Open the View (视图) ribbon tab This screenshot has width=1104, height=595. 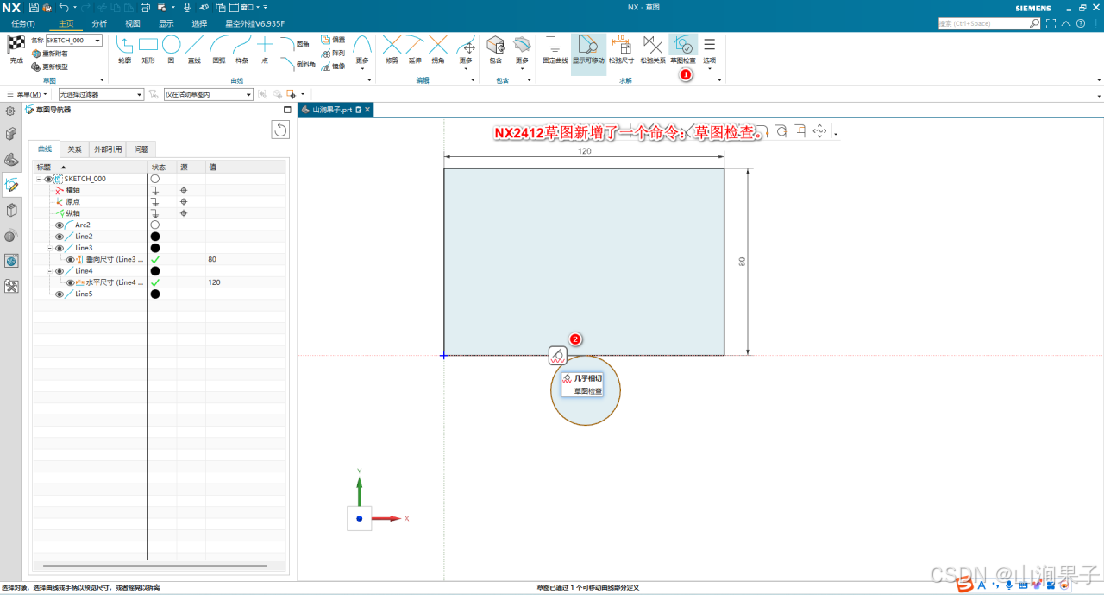click(132, 24)
